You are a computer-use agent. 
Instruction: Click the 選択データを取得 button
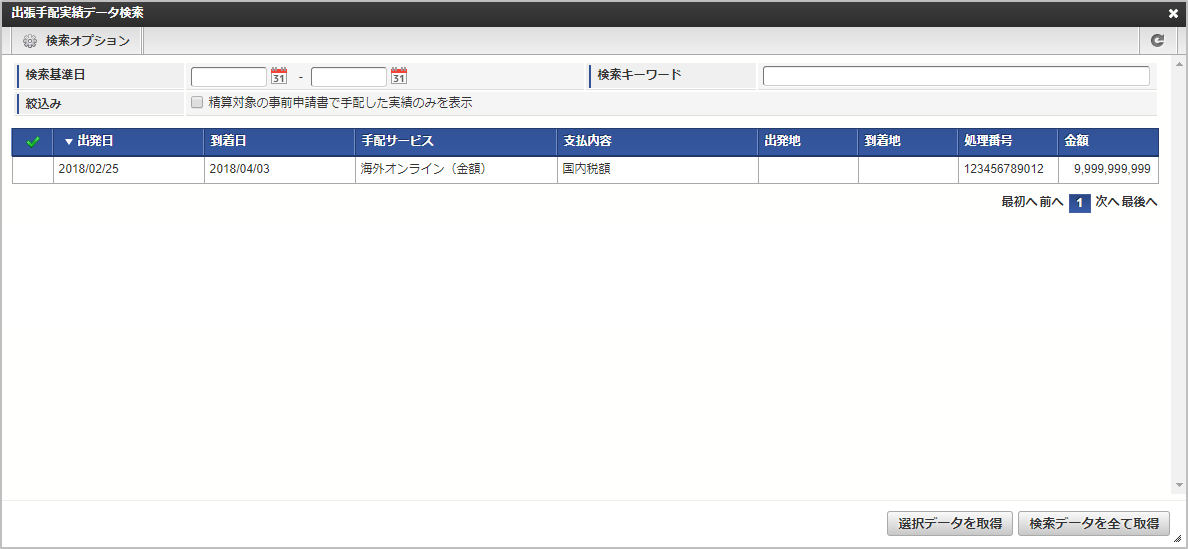tap(949, 524)
